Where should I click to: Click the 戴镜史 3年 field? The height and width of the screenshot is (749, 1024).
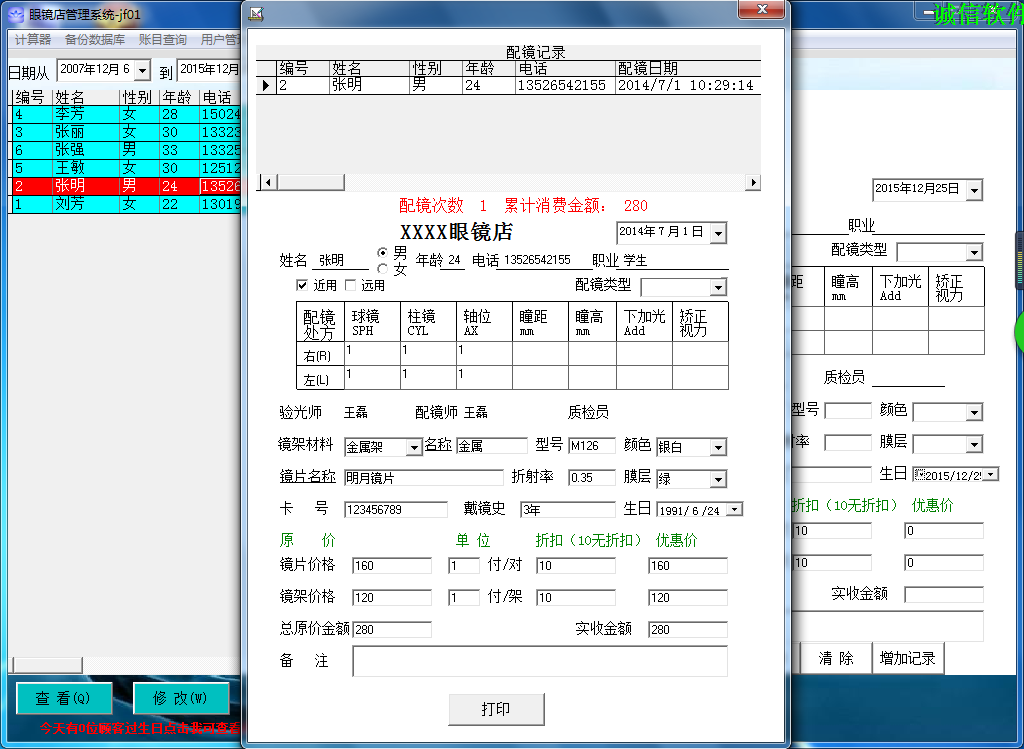[x=568, y=509]
